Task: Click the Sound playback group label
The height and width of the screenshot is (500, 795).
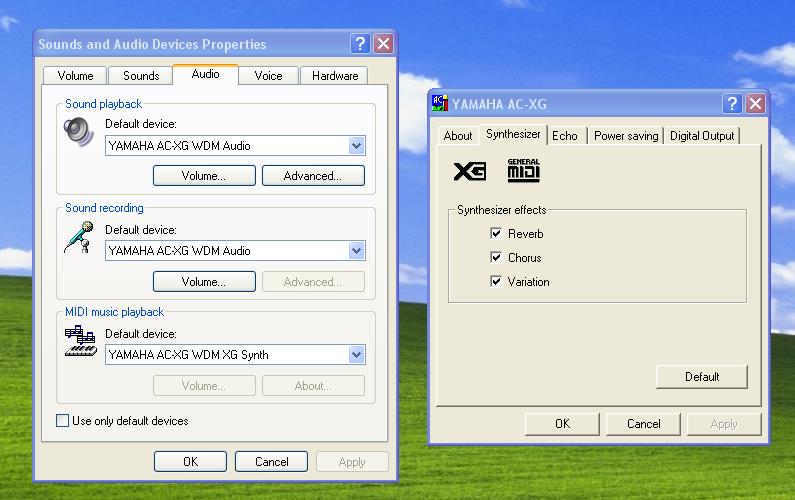Action: 103,104
